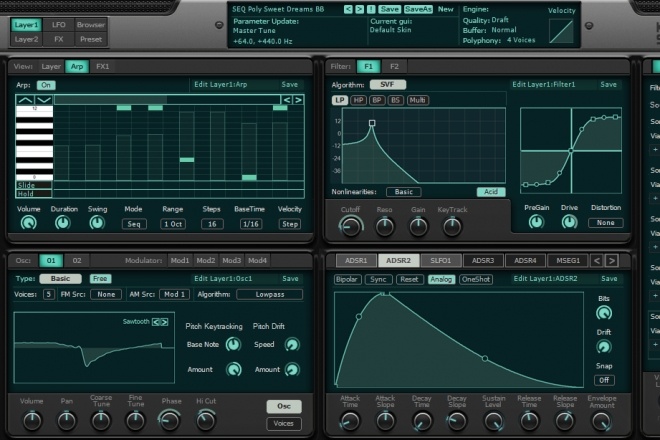Viewport: 660px width, 440px height.
Task: Open the Range dropdown showing 1 Oct
Action: [173, 224]
